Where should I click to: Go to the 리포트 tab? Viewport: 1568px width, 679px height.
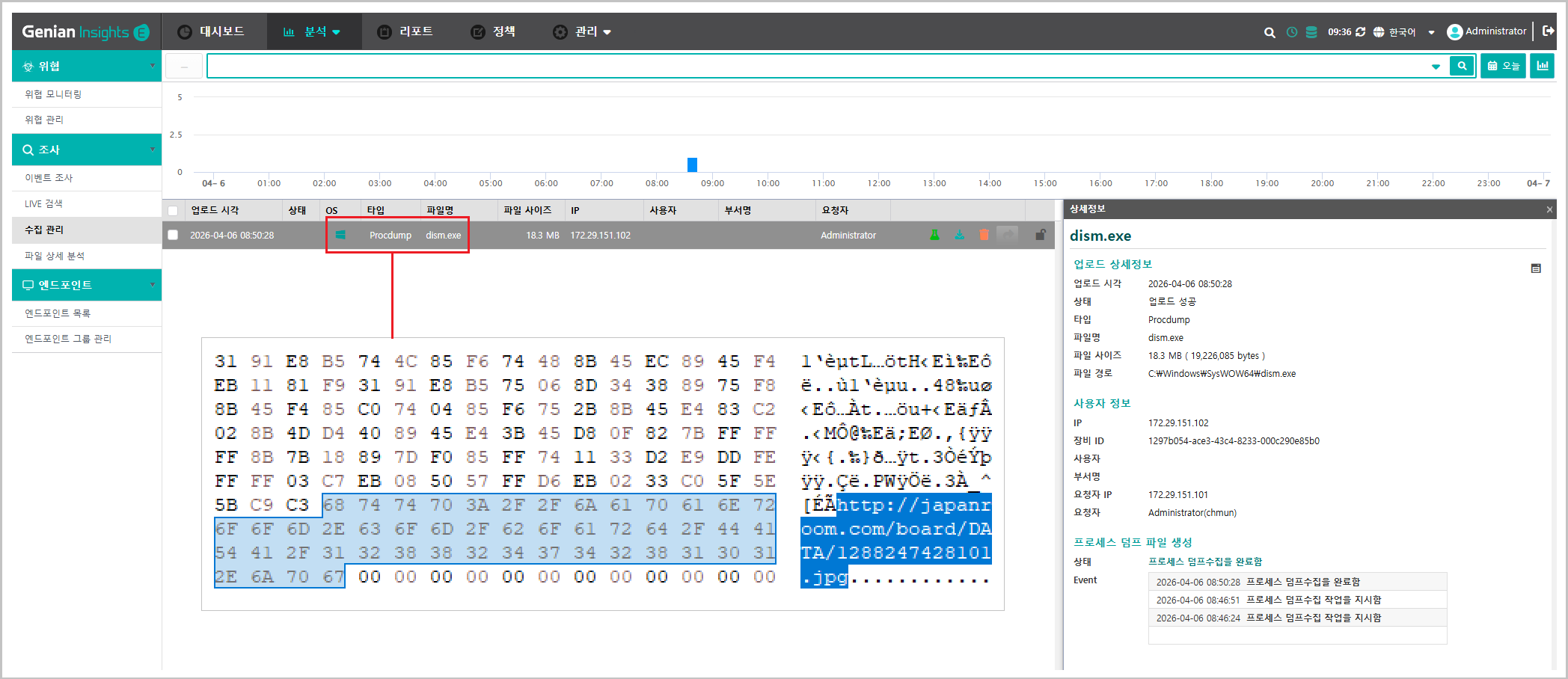[x=405, y=31]
